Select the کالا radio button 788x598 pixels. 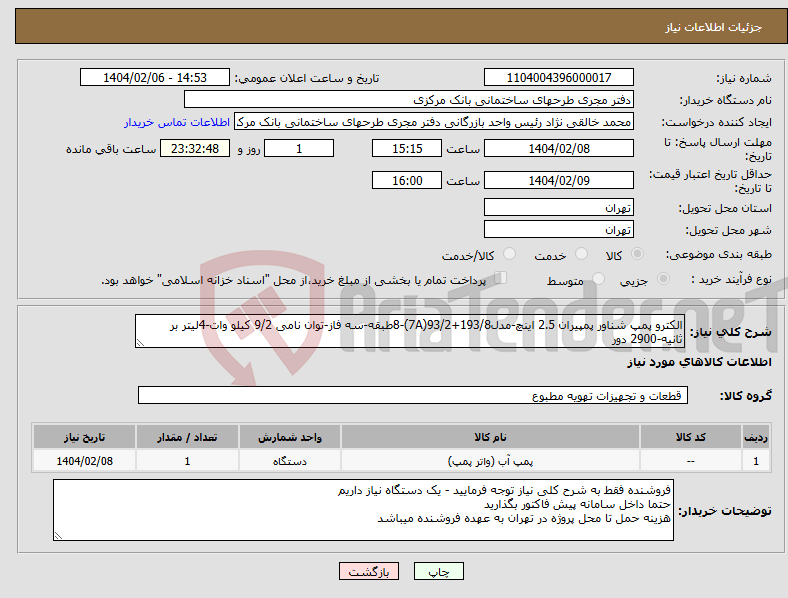(x=637, y=254)
